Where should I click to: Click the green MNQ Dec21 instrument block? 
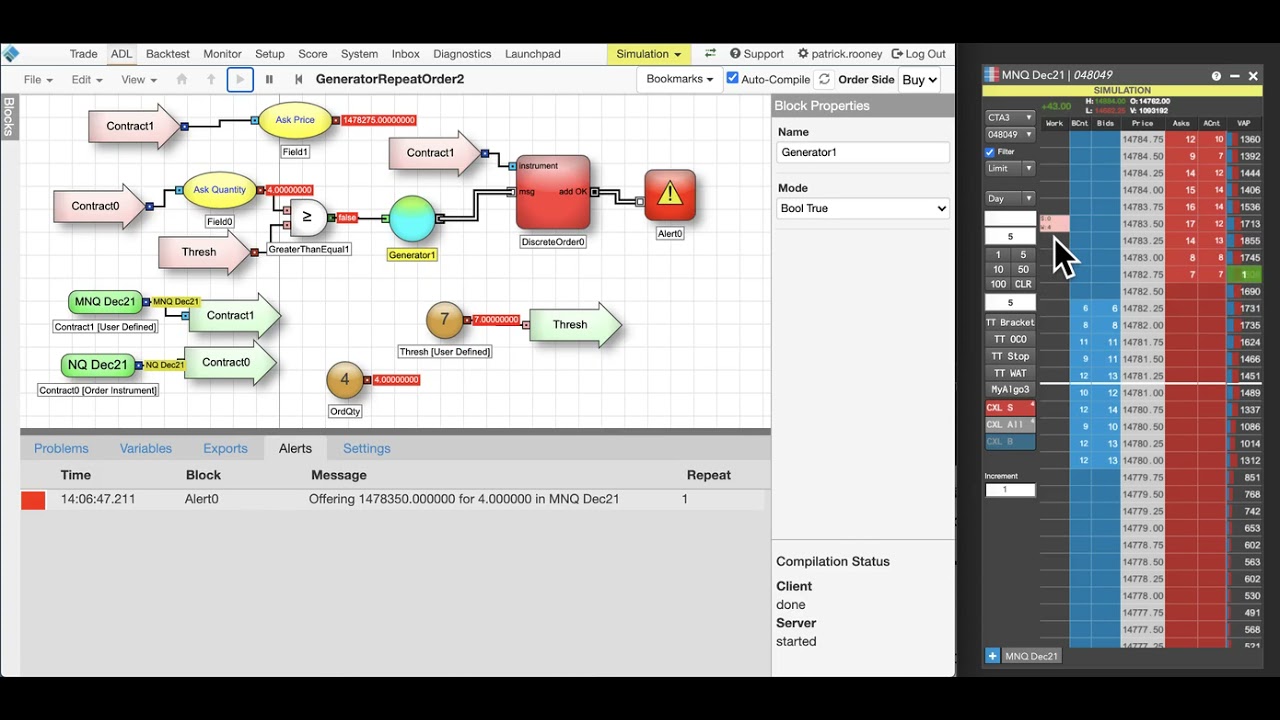coord(105,302)
